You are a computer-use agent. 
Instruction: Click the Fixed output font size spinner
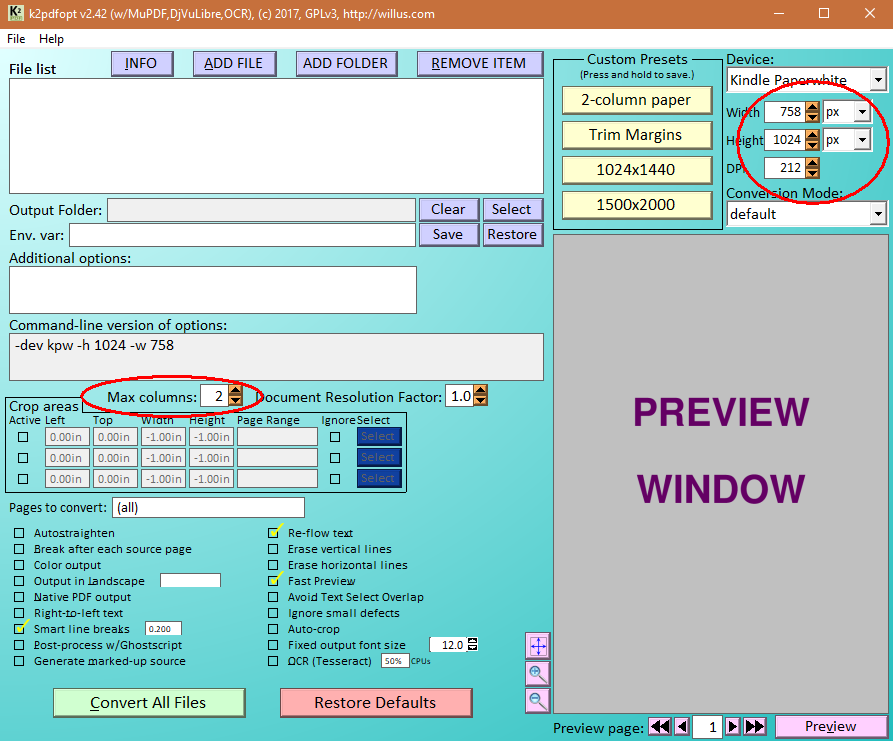pyautogui.click(x=472, y=644)
